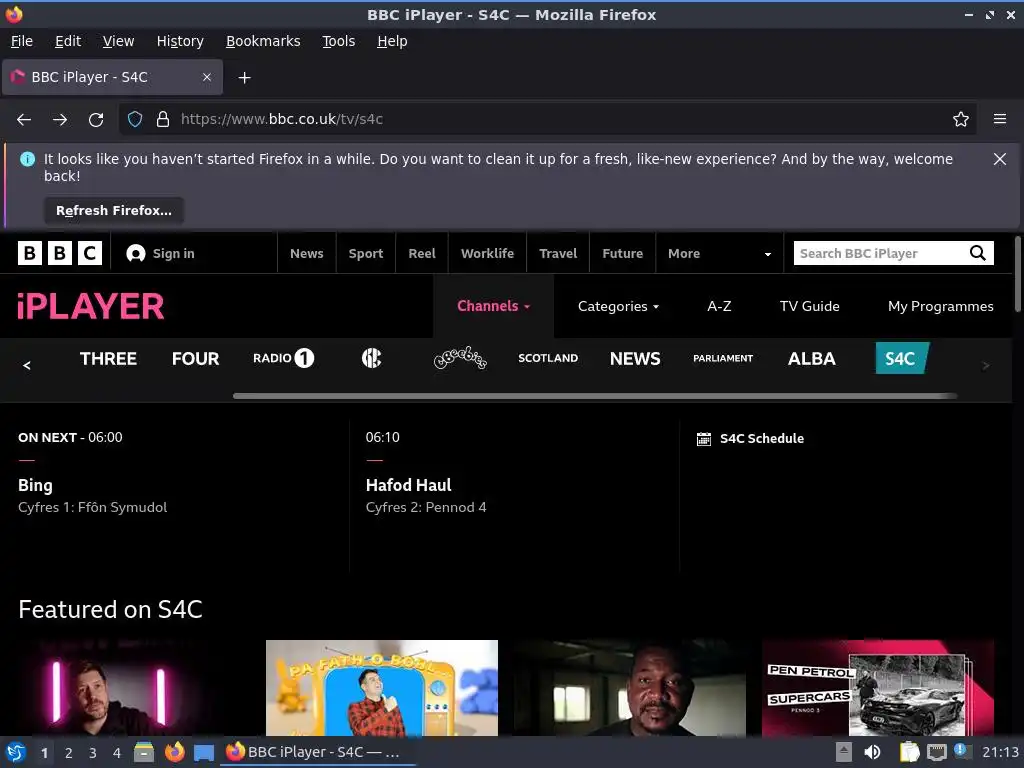This screenshot has height=768, width=1024.
Task: Switch to workspace 2 in taskbar
Action: [x=69, y=753]
